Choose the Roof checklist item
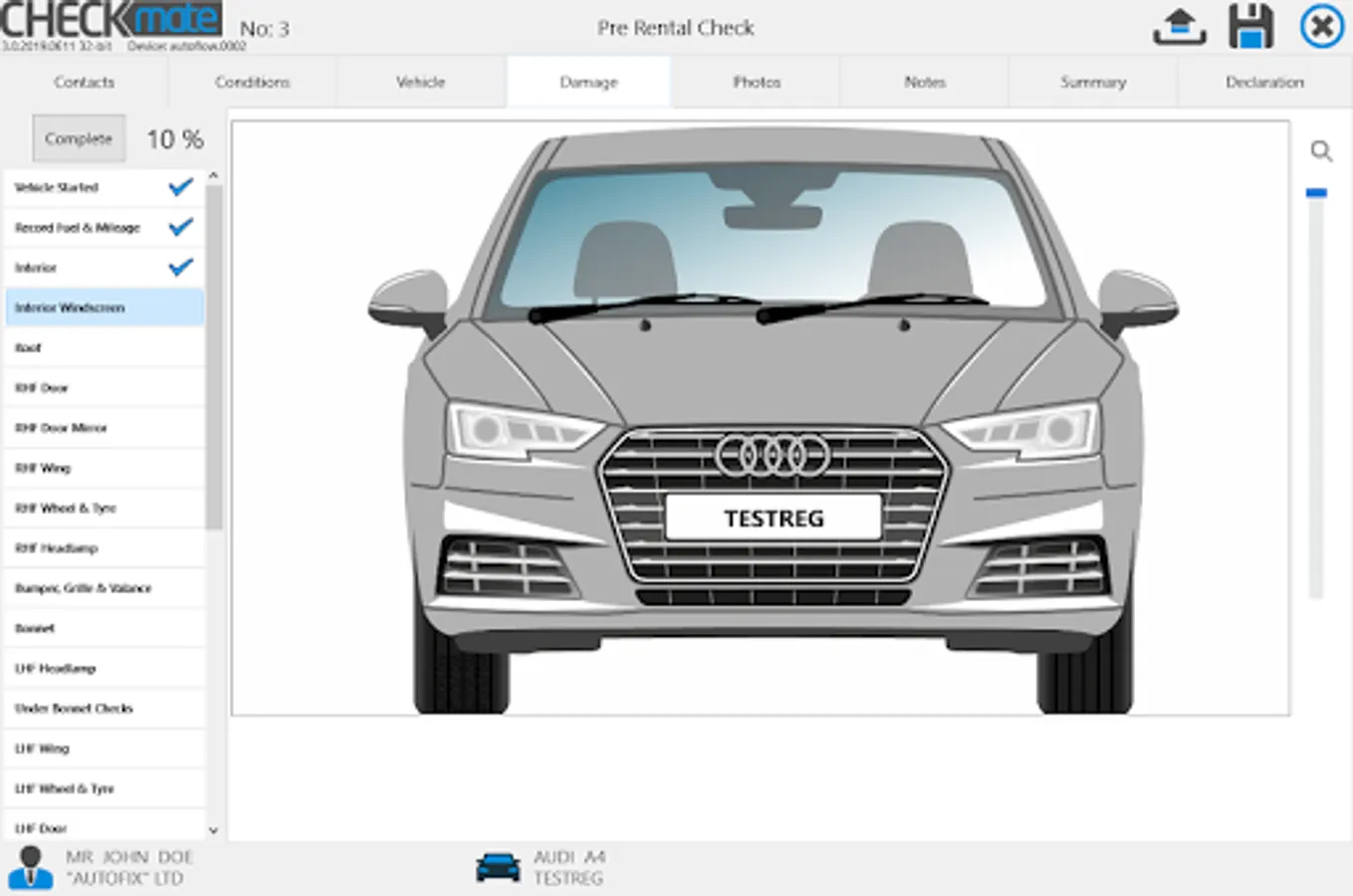The image size is (1353, 896). (105, 347)
